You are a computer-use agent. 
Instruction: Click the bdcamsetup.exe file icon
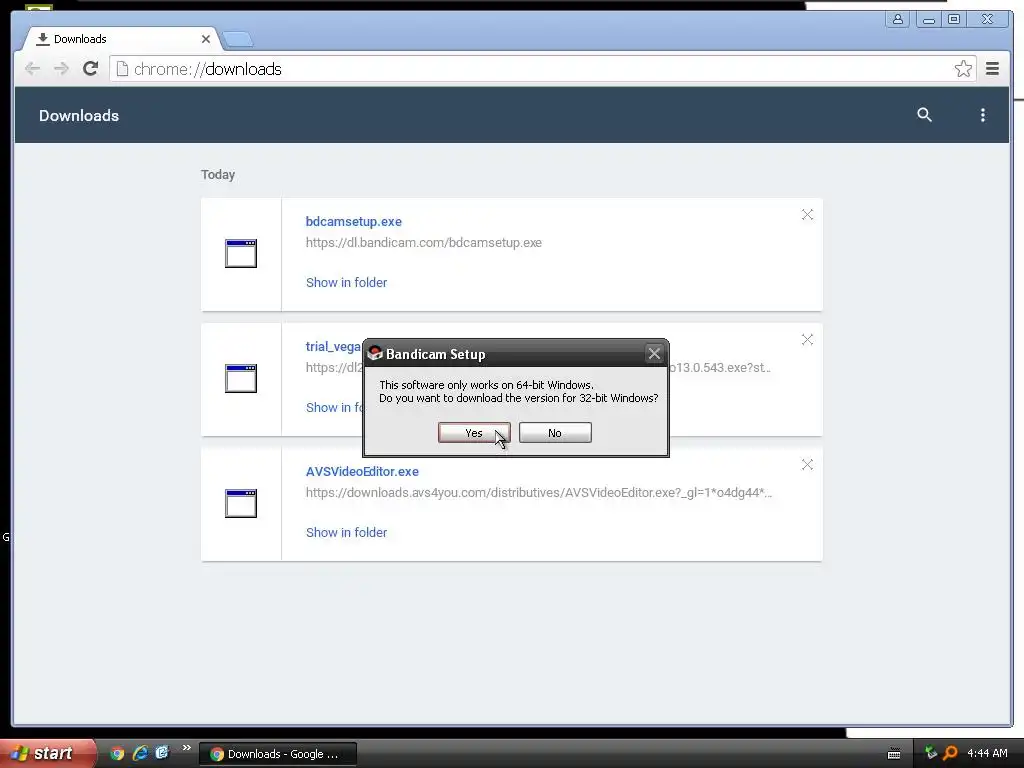241,253
